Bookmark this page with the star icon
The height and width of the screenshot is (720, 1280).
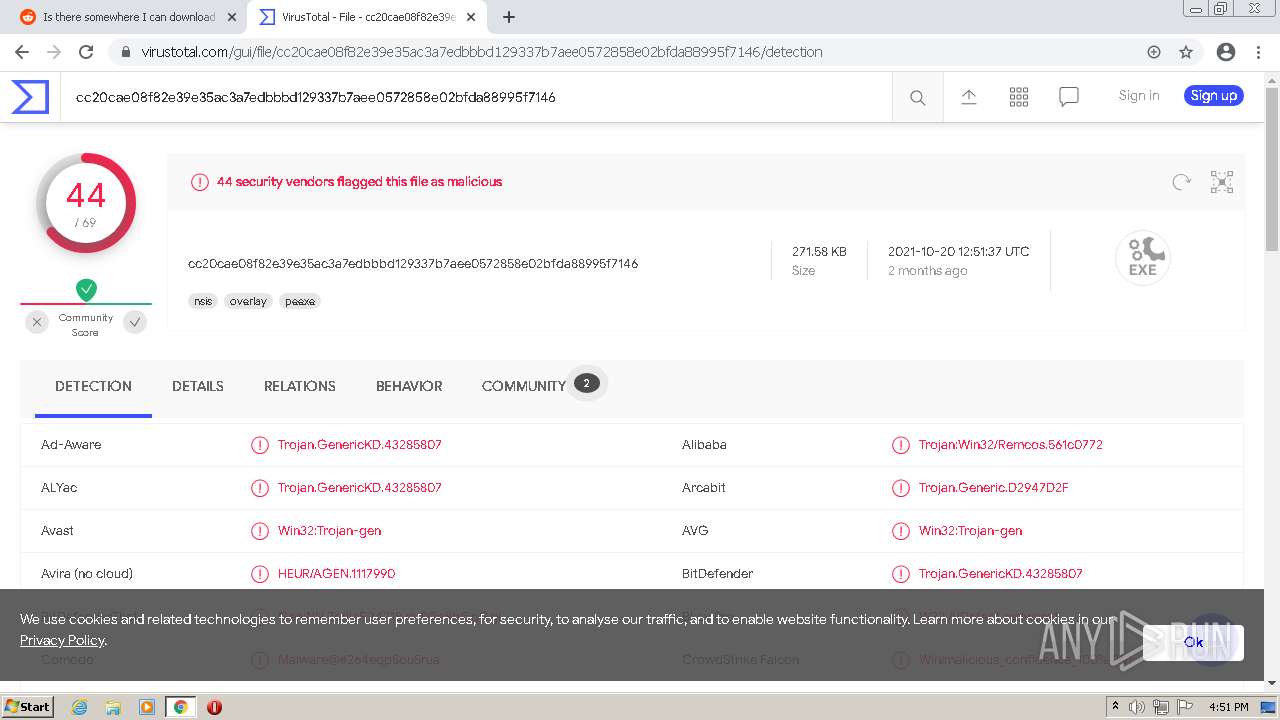[1186, 52]
